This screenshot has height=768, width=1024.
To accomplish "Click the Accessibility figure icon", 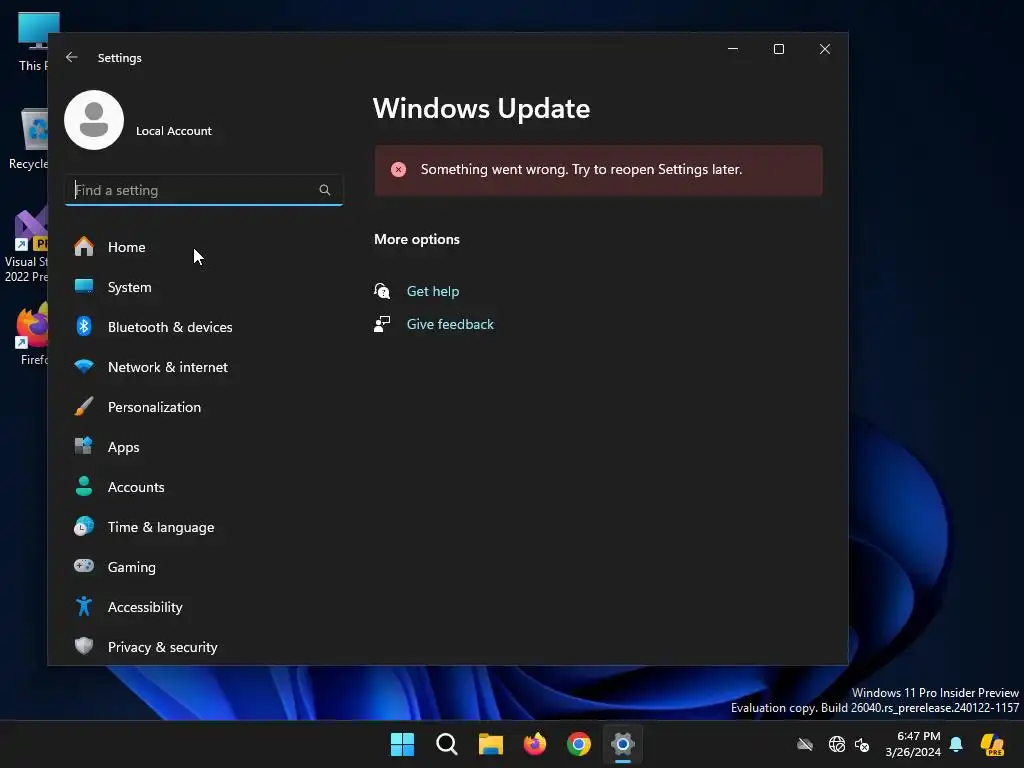I will (x=84, y=607).
